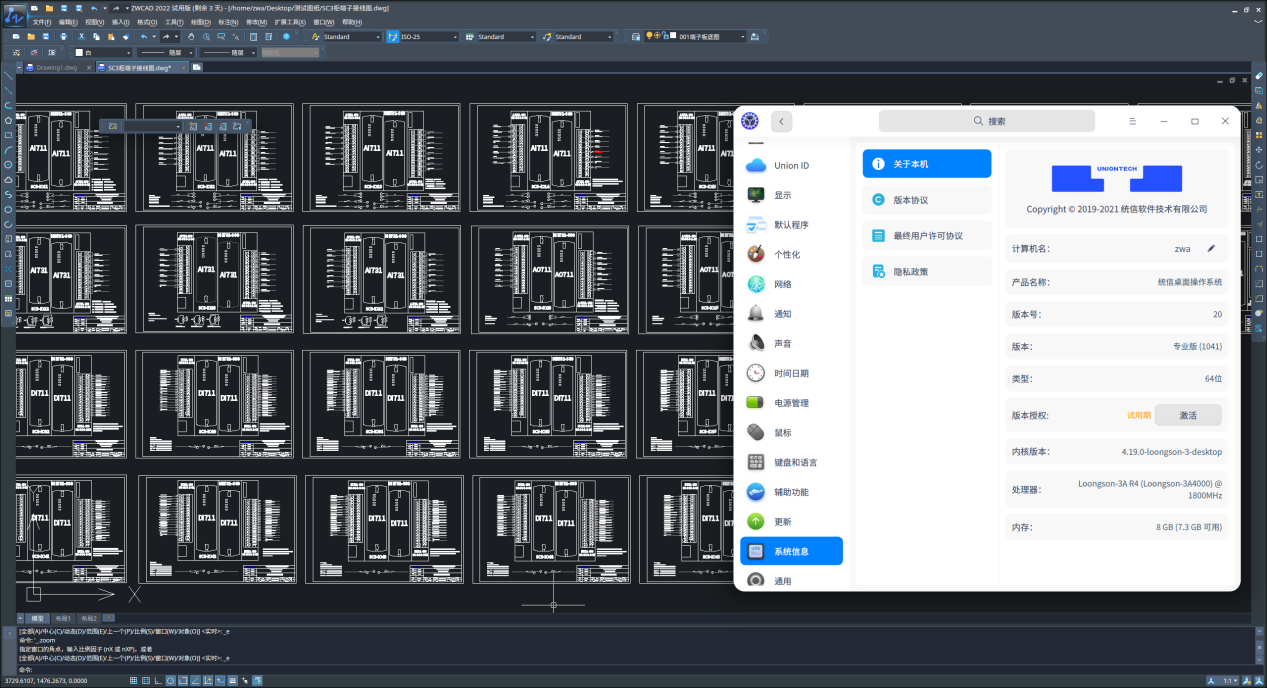The height and width of the screenshot is (688, 1267).
Task: Open the 绘图(D) menu
Action: 200,21
